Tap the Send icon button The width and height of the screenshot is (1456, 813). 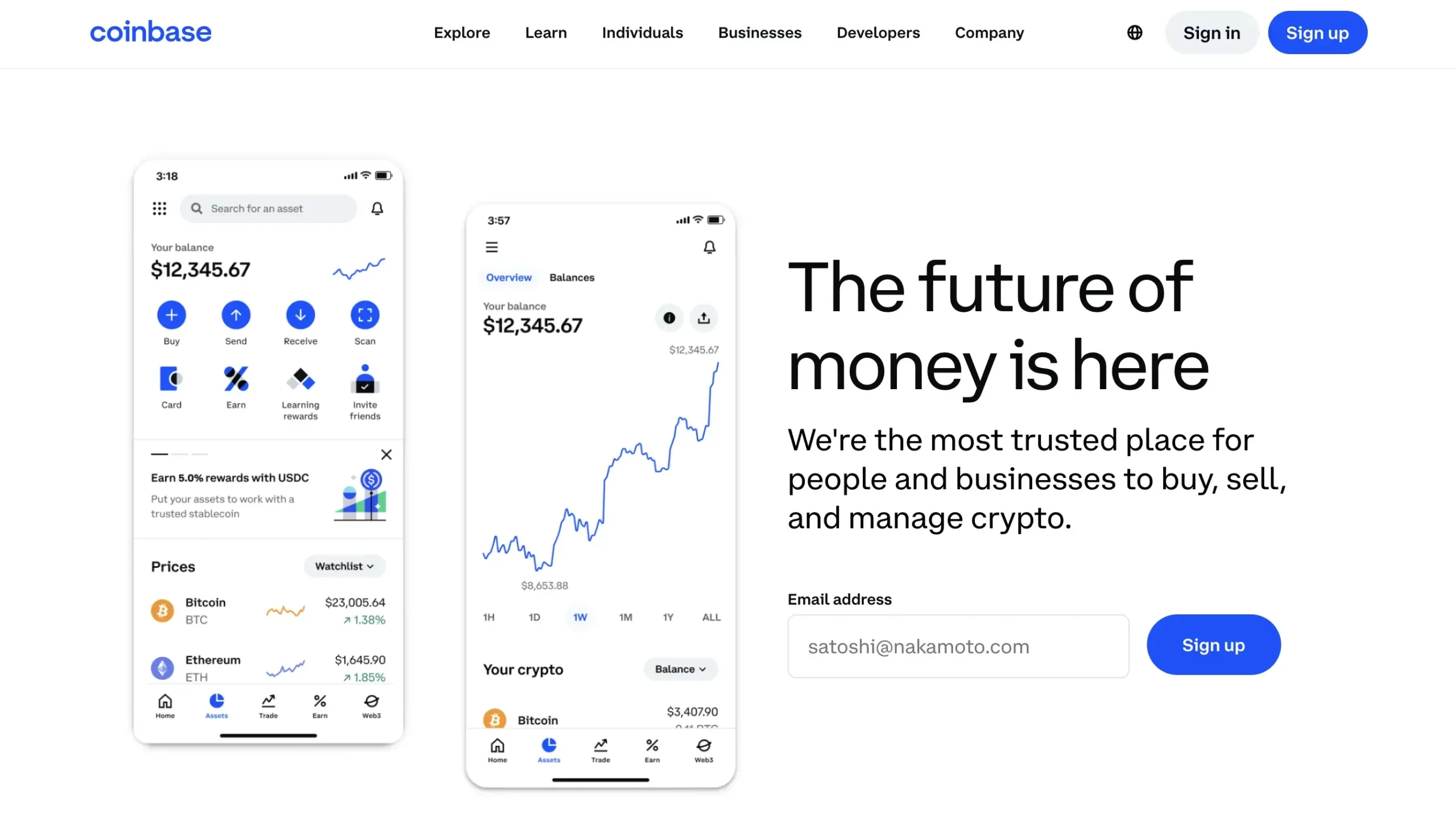pyautogui.click(x=236, y=314)
